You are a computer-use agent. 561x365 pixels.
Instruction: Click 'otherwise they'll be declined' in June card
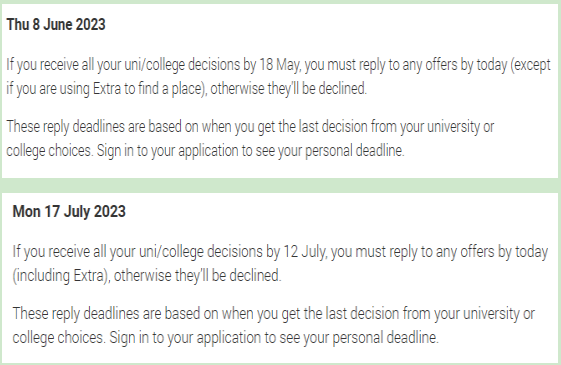click(x=288, y=89)
